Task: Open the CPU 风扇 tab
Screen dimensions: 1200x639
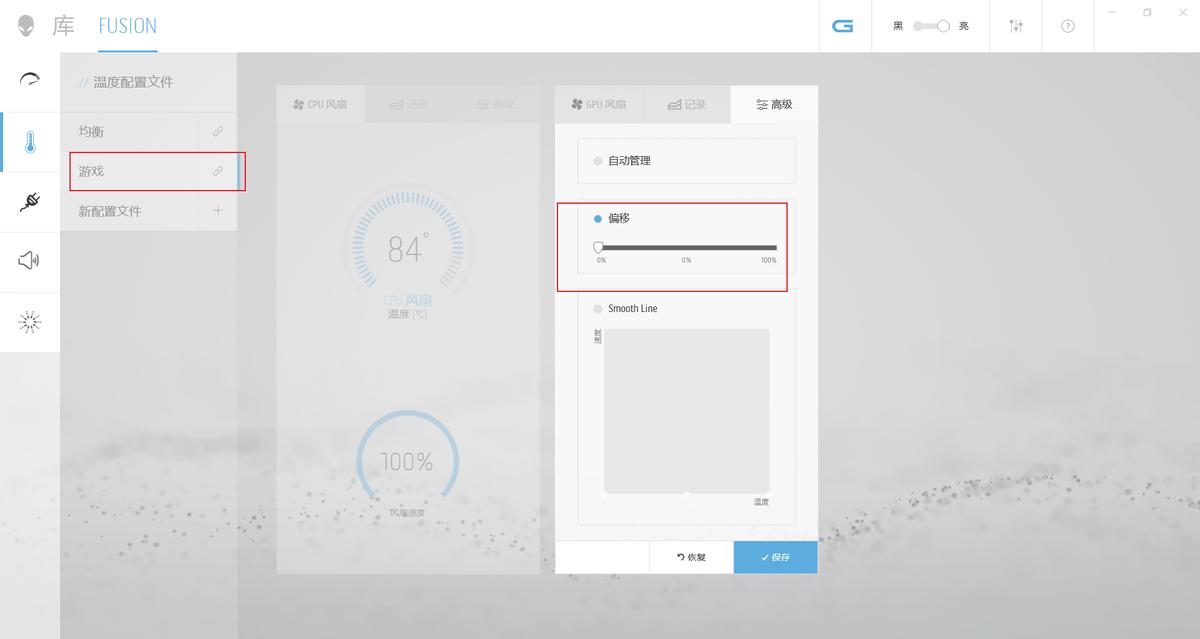Action: click(x=321, y=103)
